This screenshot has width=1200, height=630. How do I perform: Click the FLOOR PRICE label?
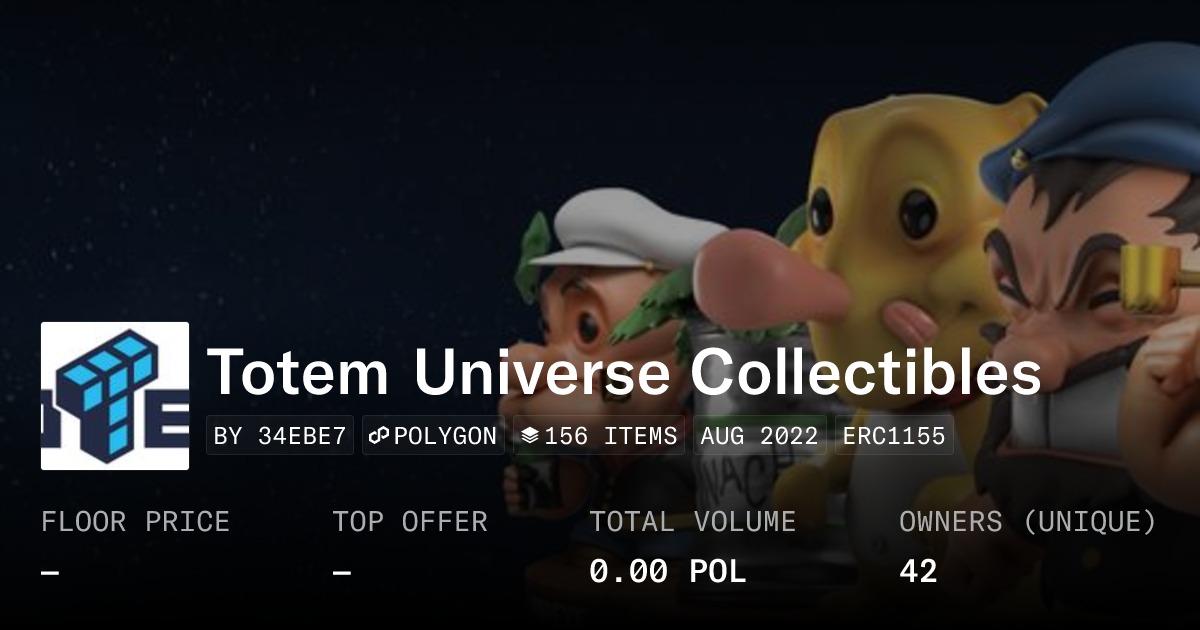[135, 522]
